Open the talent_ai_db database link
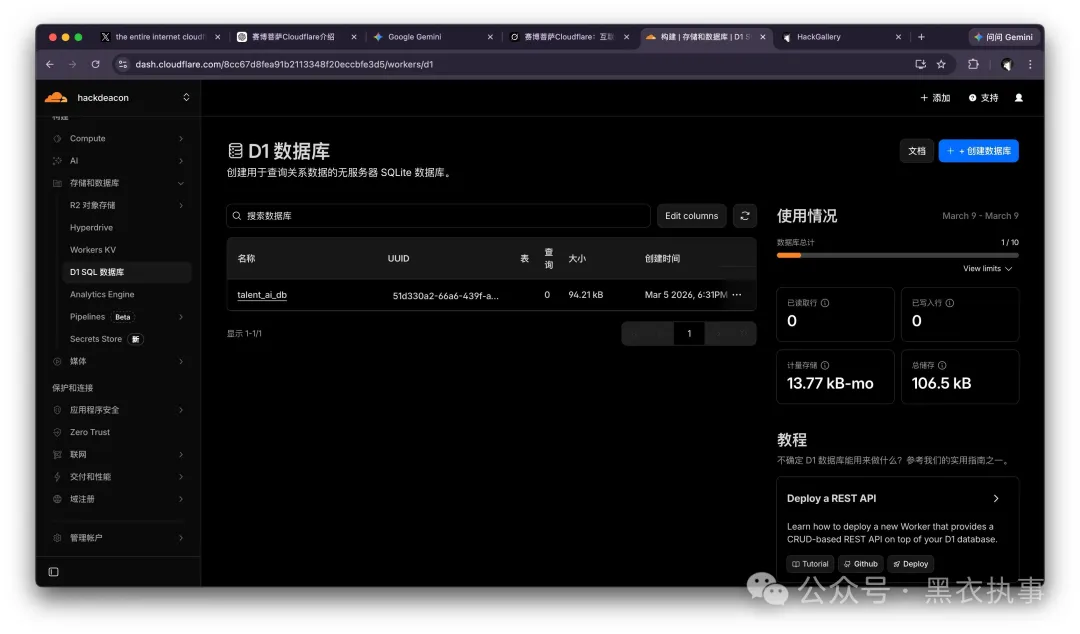This screenshot has height=634, width=1080. coord(262,295)
